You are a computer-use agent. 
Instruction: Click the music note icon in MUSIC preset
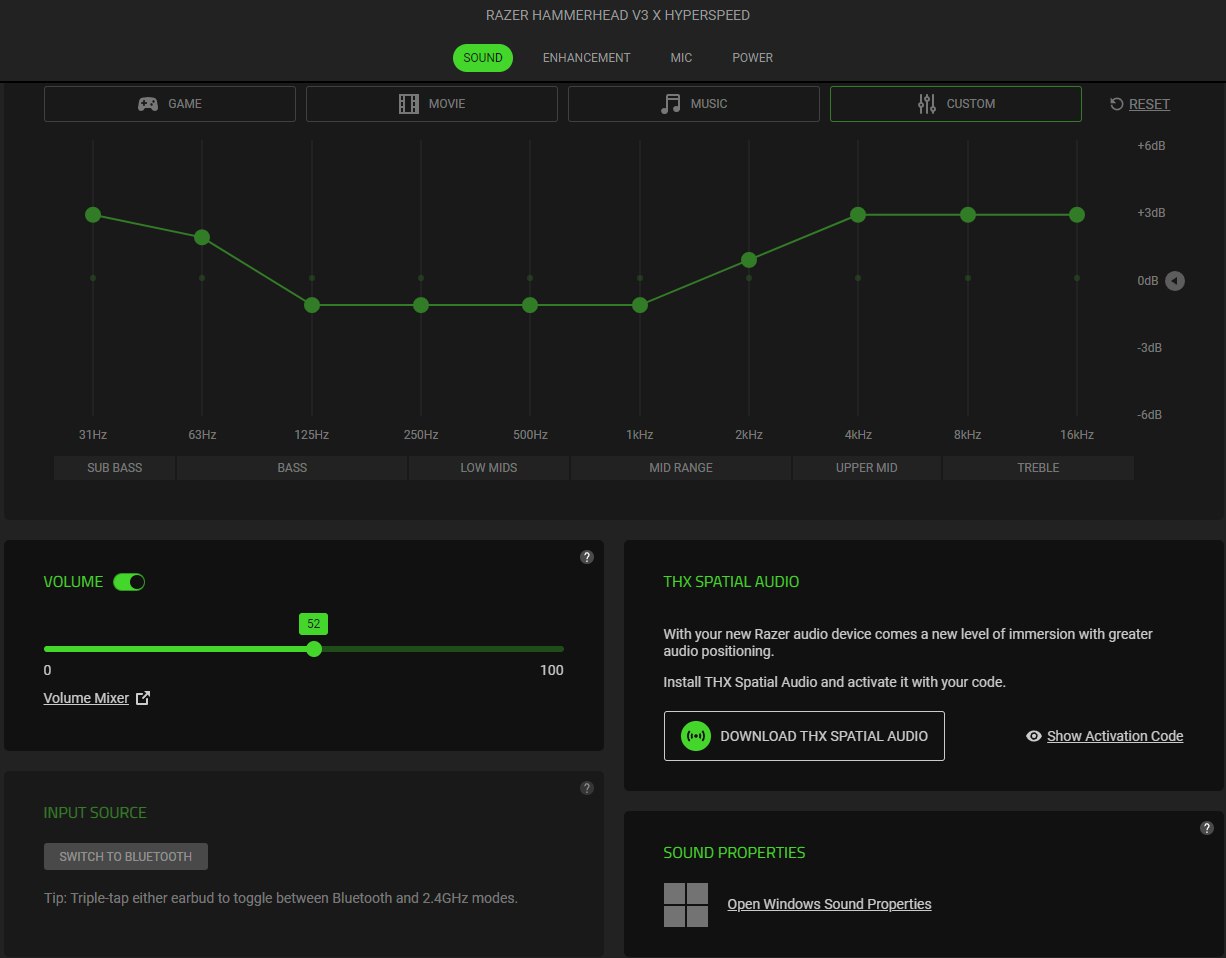coord(670,104)
